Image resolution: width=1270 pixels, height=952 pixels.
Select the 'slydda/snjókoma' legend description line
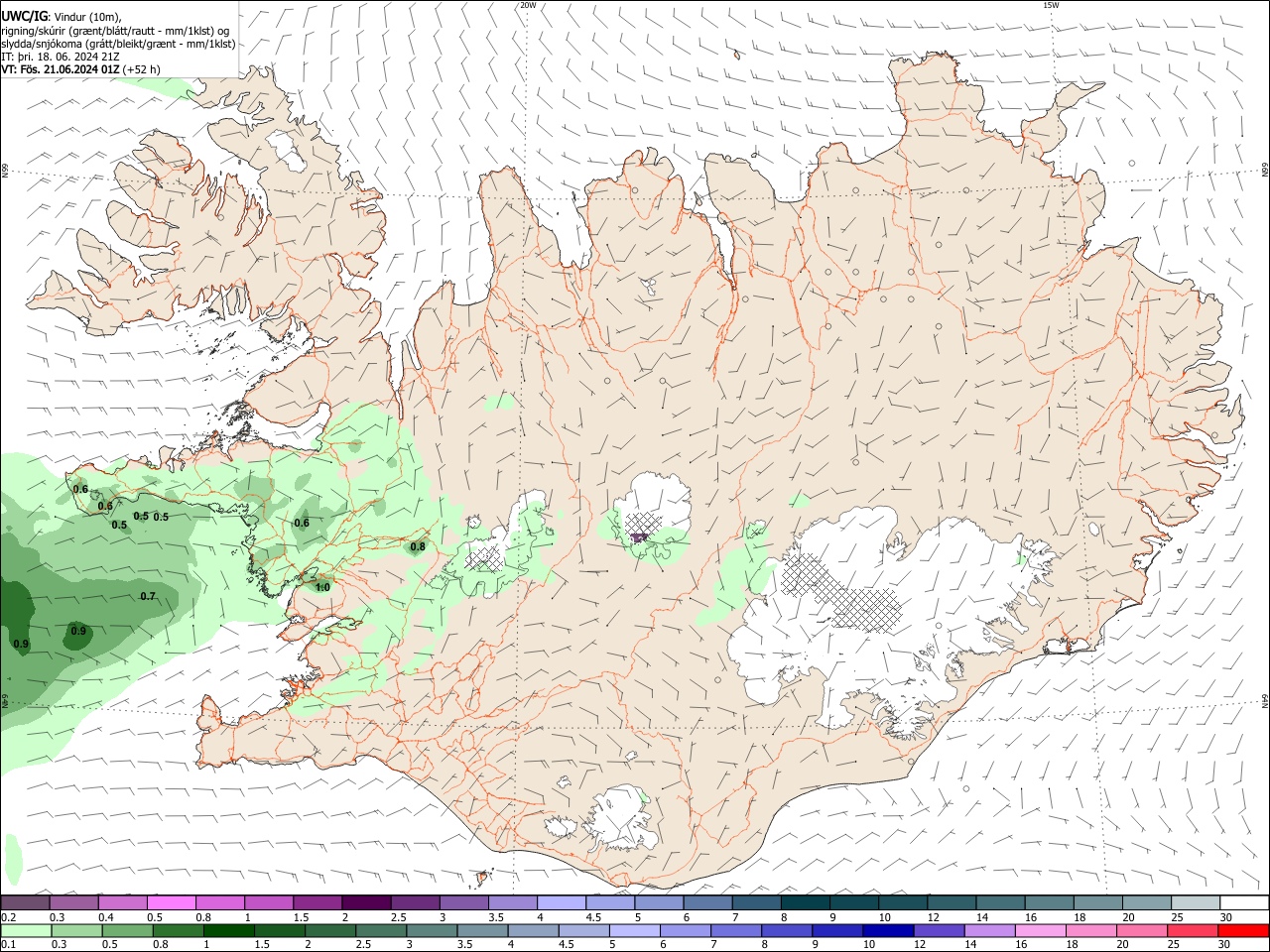118,44
